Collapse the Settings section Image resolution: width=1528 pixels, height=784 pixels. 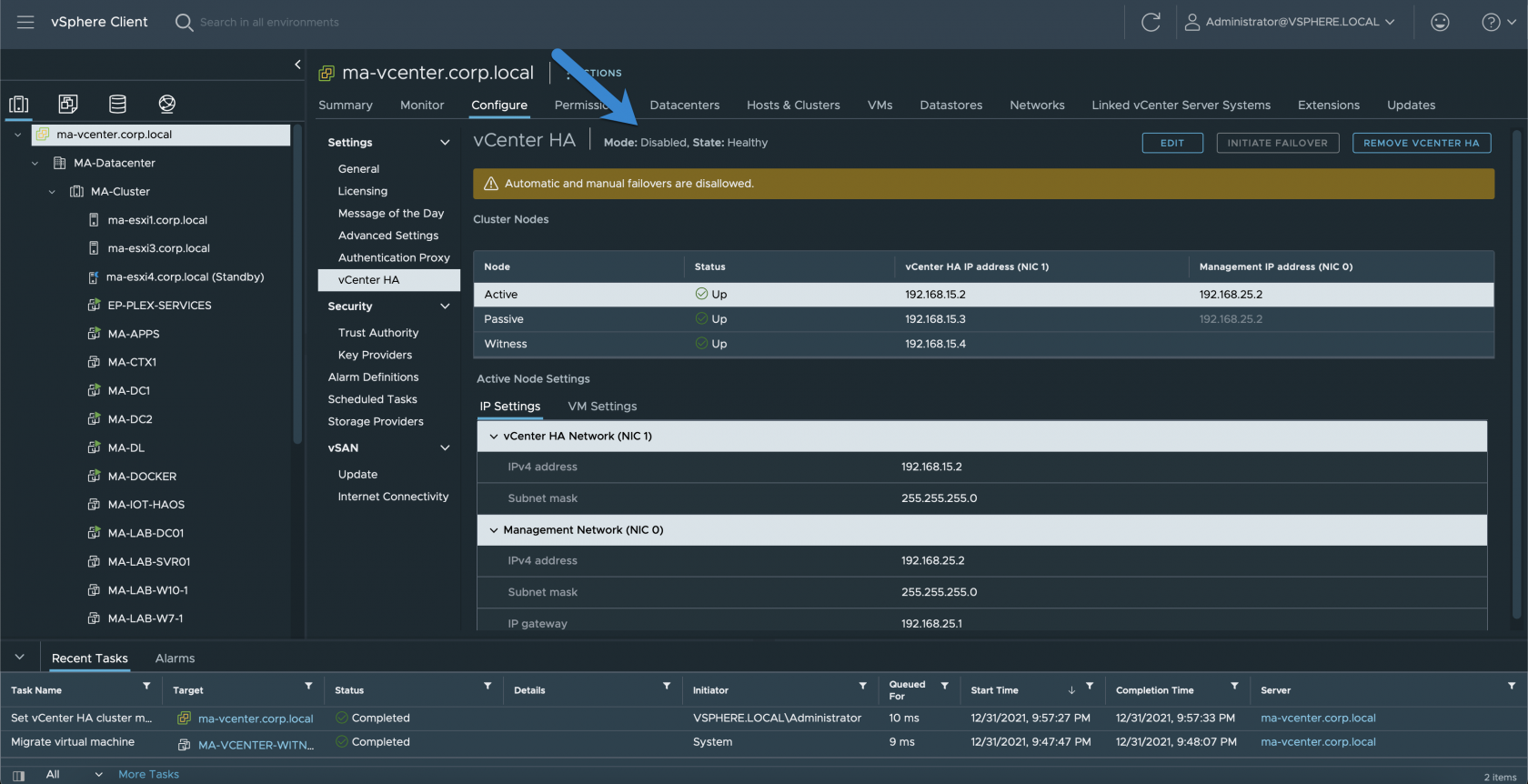point(445,143)
